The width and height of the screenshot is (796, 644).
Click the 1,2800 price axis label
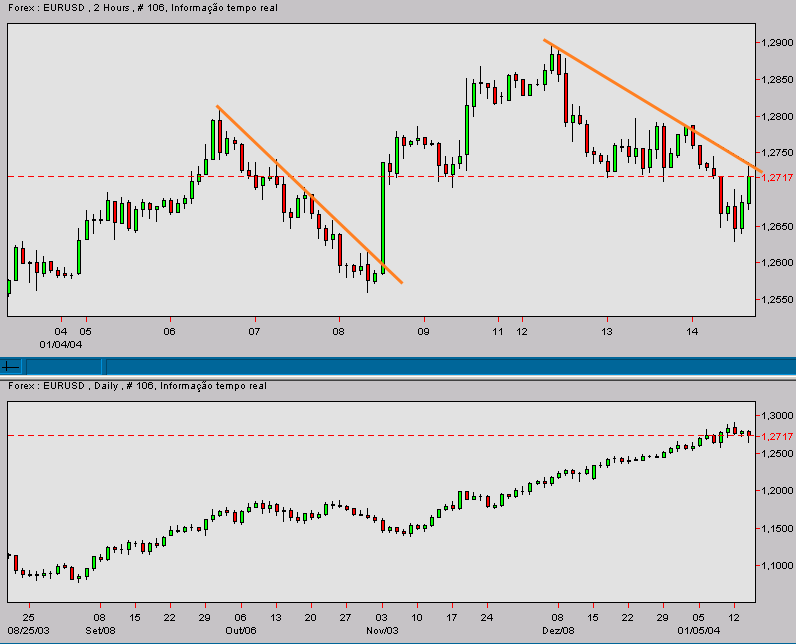777,117
